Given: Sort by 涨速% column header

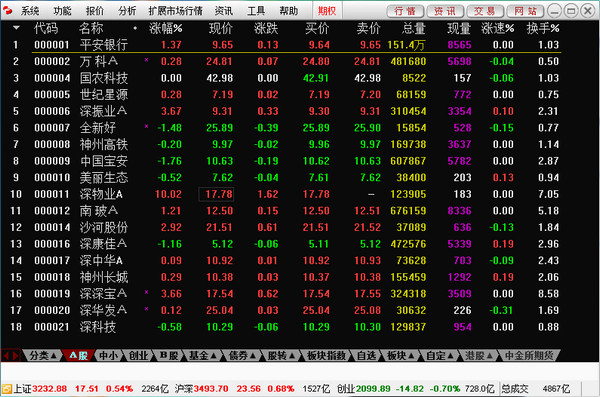Looking at the screenshot, I should pos(497,28).
